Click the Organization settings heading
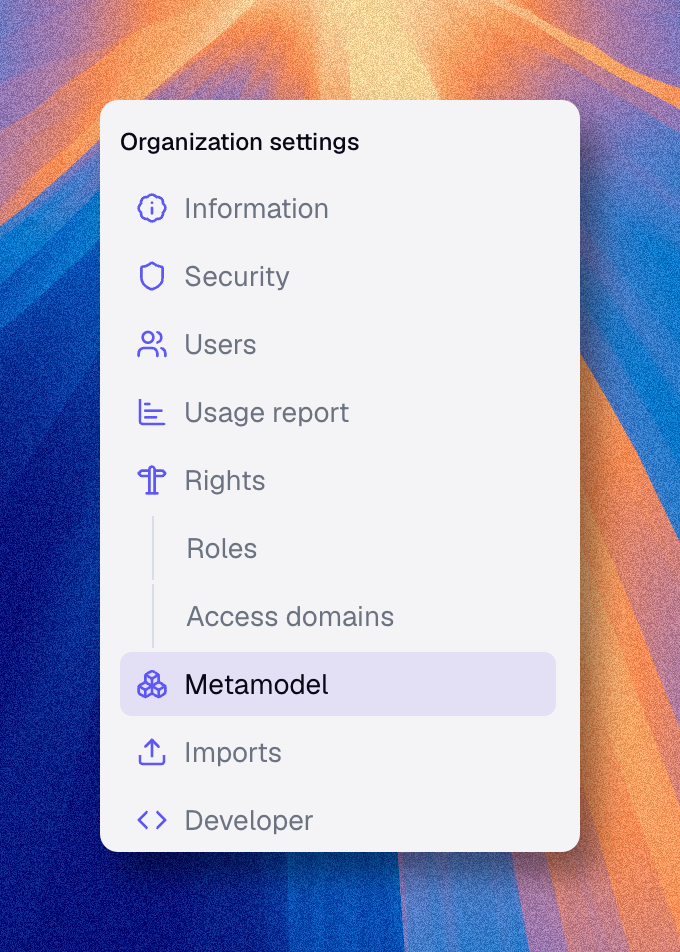Screen dimensions: 680x952 [240, 142]
